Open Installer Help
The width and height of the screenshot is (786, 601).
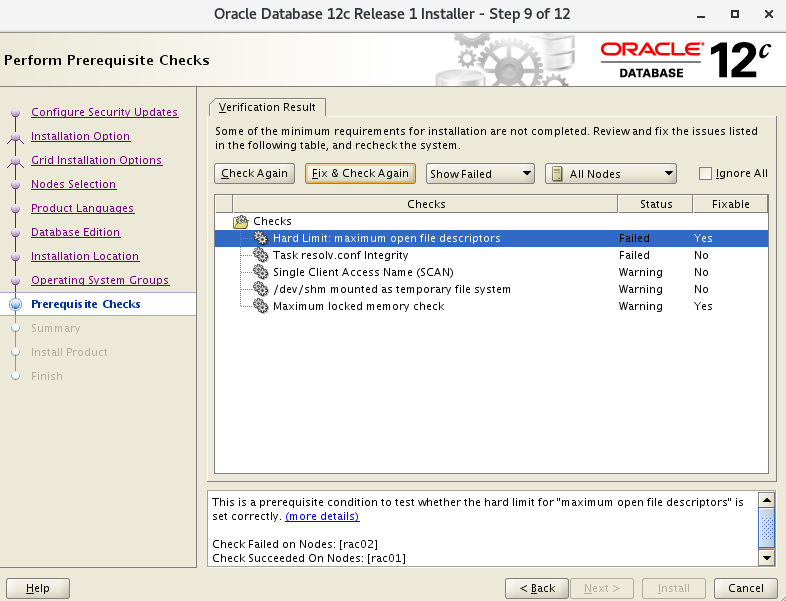pos(38,588)
